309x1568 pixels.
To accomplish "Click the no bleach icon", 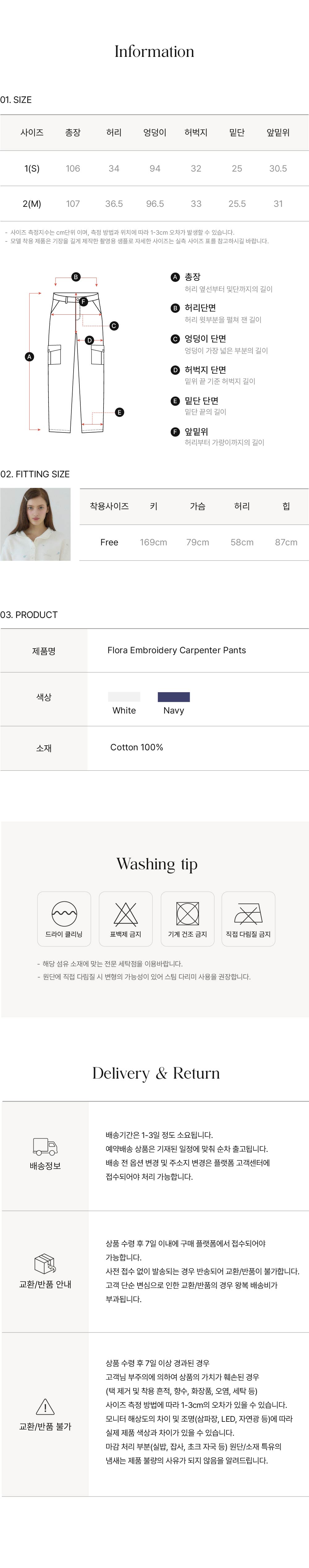I will click(126, 913).
